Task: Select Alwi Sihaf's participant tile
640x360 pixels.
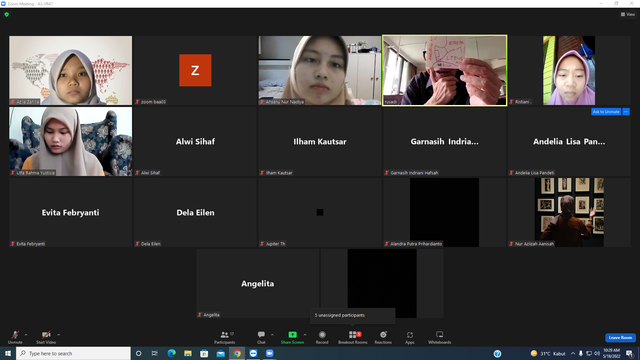Action: [x=195, y=141]
